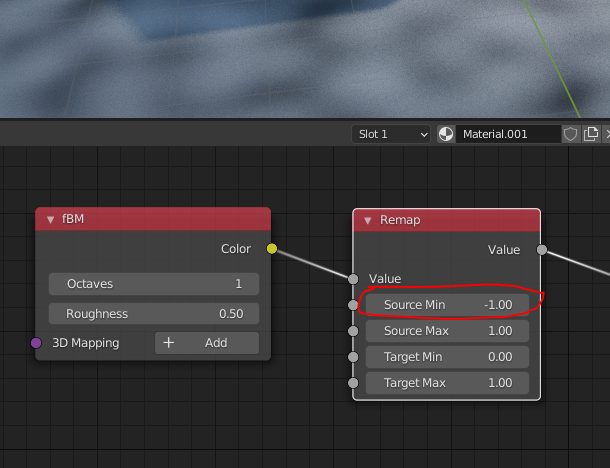Click the purple 3D Mapping socket
The height and width of the screenshot is (468, 610).
coord(36,343)
